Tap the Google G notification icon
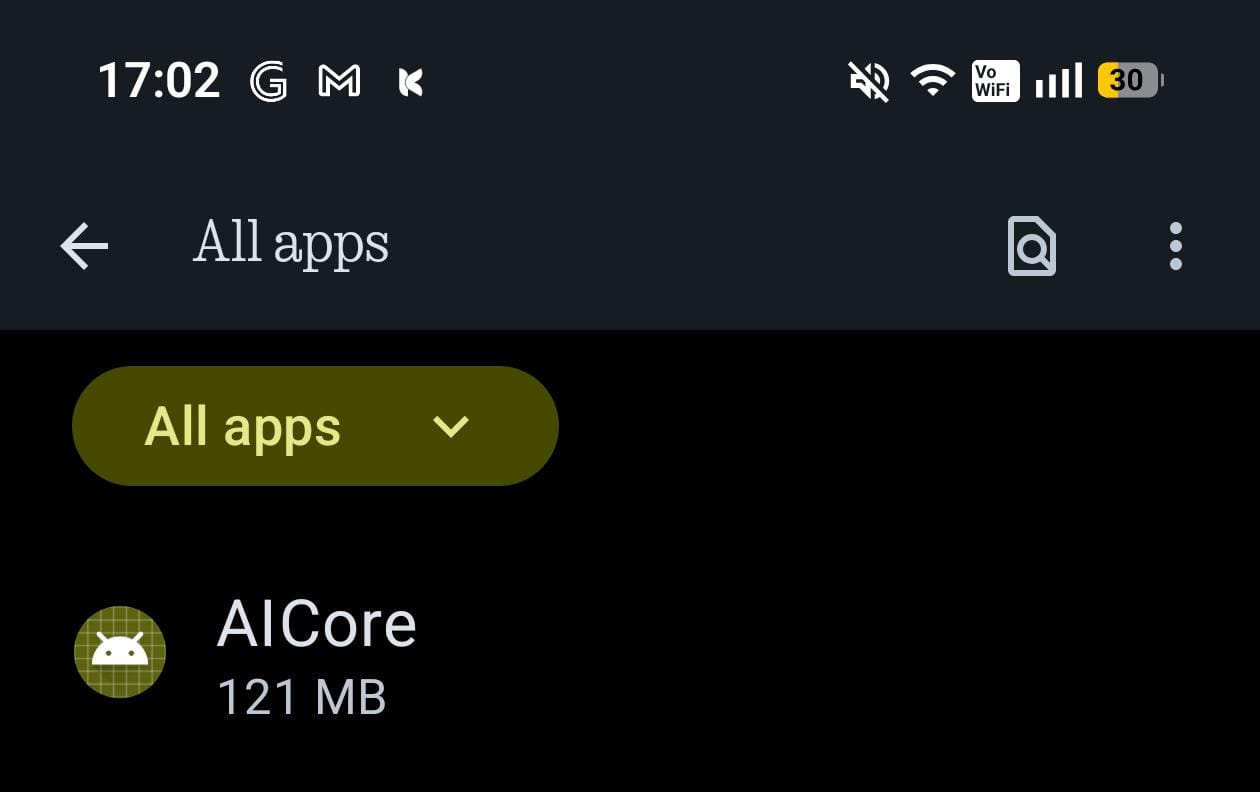Image resolution: width=1260 pixels, height=792 pixels. pyautogui.click(x=268, y=81)
